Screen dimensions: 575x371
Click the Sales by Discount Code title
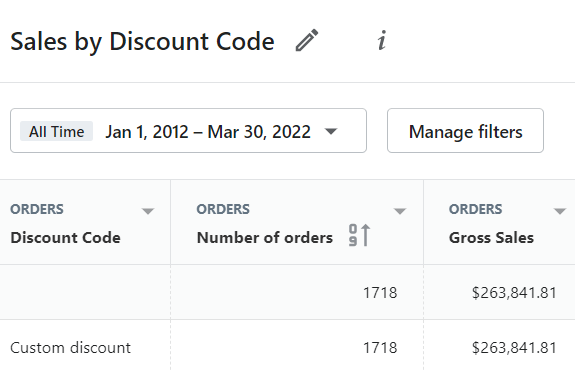[x=142, y=41]
